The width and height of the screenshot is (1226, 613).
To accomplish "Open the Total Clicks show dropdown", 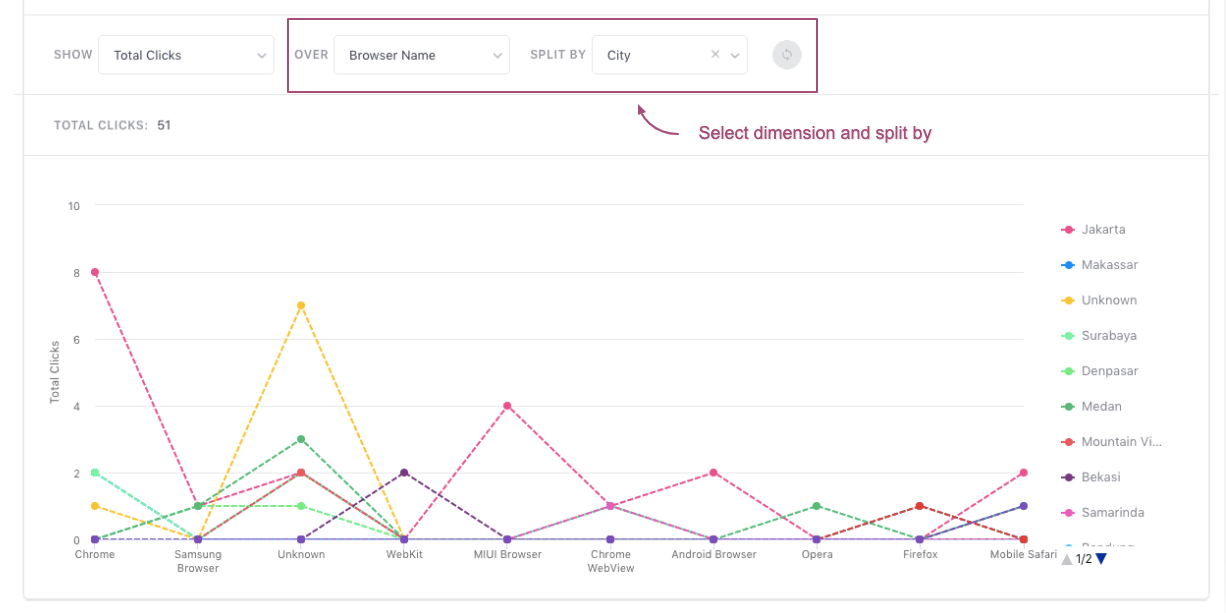I will 186,55.
